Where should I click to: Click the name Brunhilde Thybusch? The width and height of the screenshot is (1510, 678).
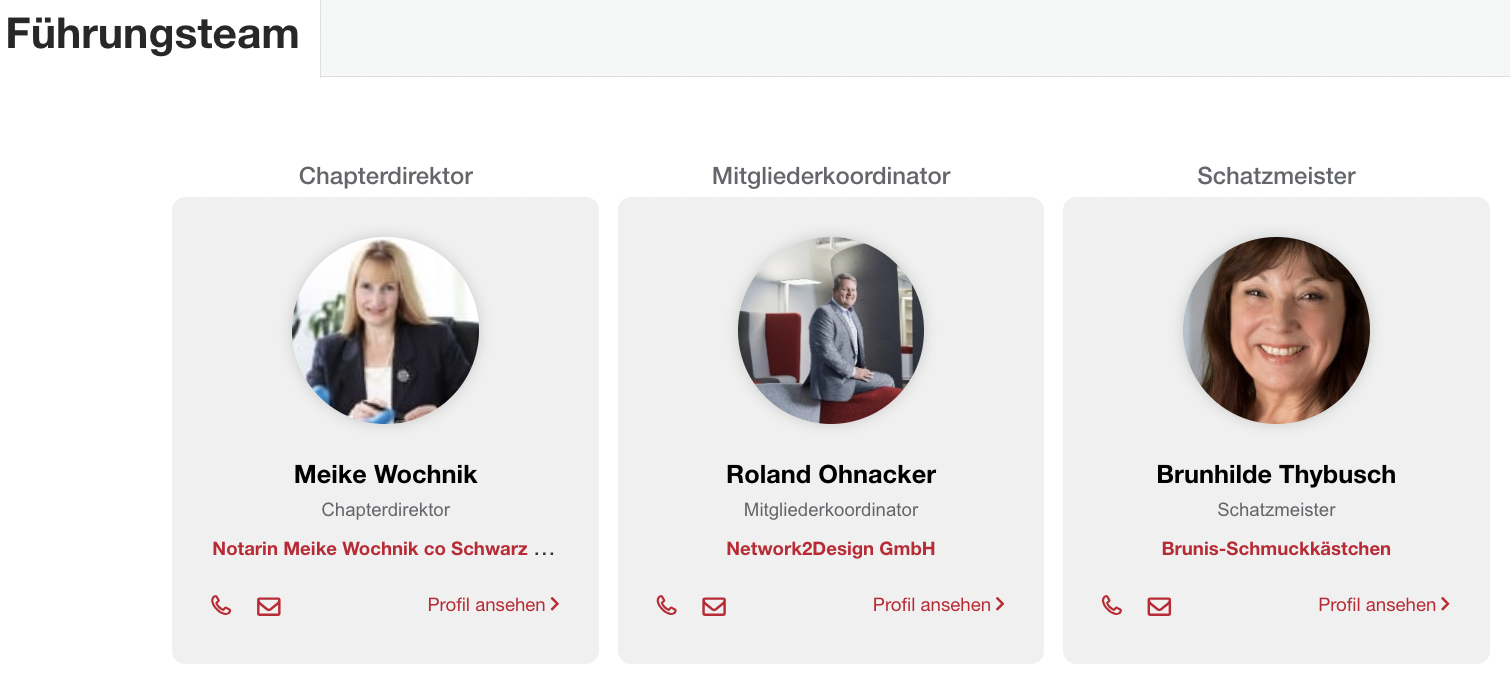(x=1276, y=474)
